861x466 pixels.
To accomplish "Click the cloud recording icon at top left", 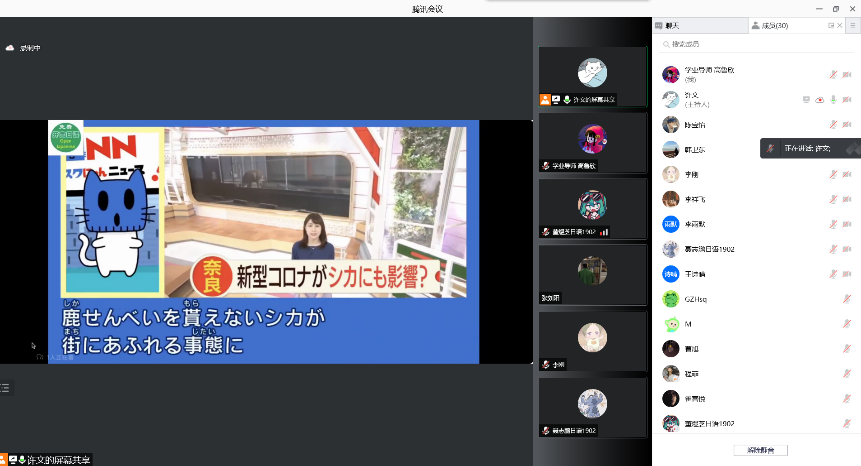I will coord(10,47).
